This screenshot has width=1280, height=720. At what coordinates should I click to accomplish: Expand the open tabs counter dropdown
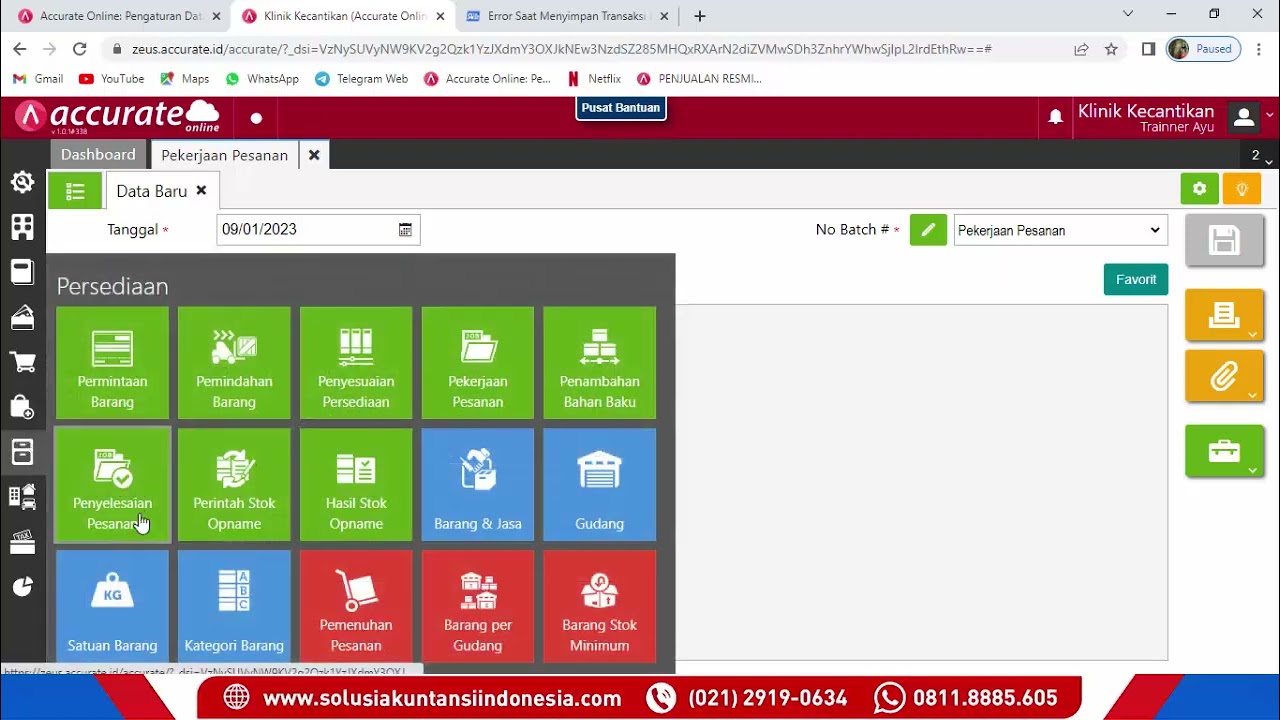pyautogui.click(x=1260, y=156)
